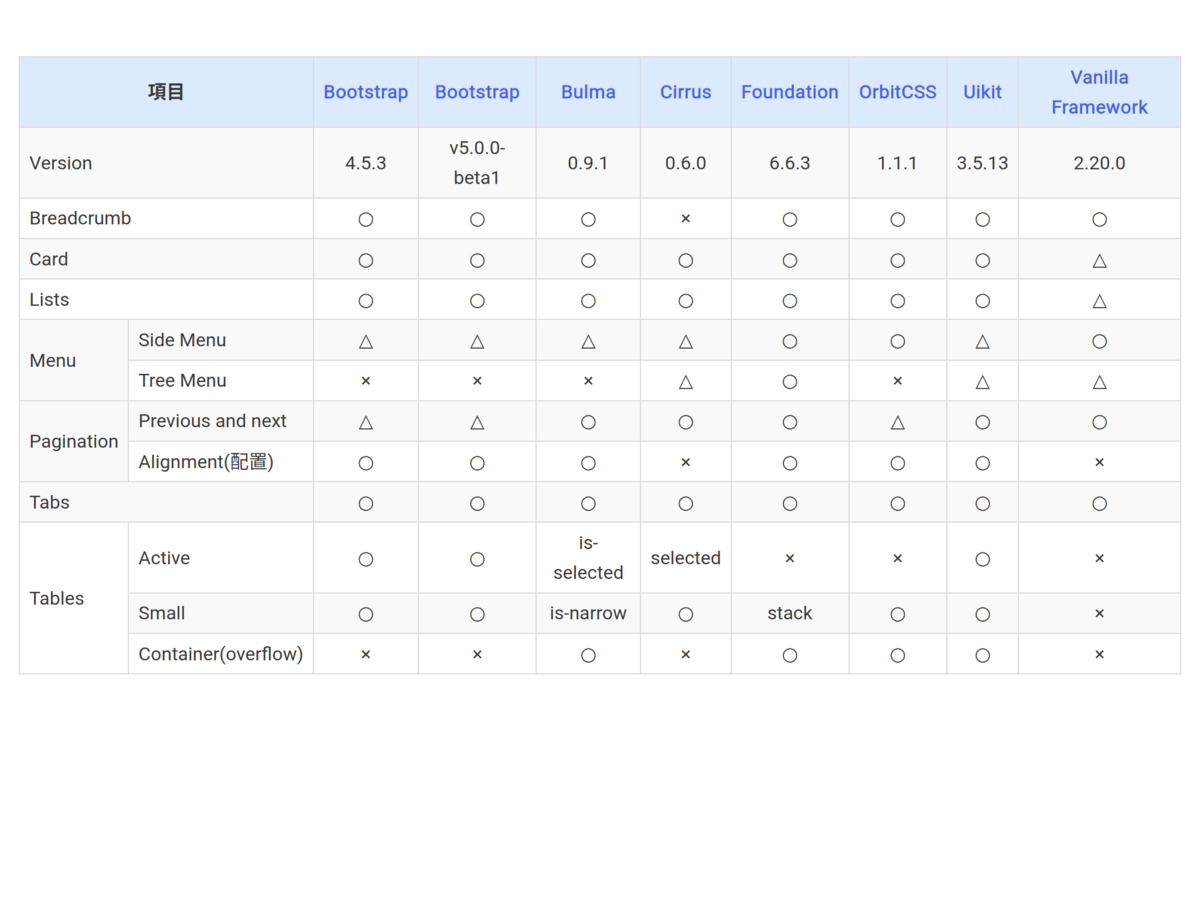Click the triangle in Tree Menu row under Cirrus
Screen dimensions: 1200x900
[x=686, y=382]
